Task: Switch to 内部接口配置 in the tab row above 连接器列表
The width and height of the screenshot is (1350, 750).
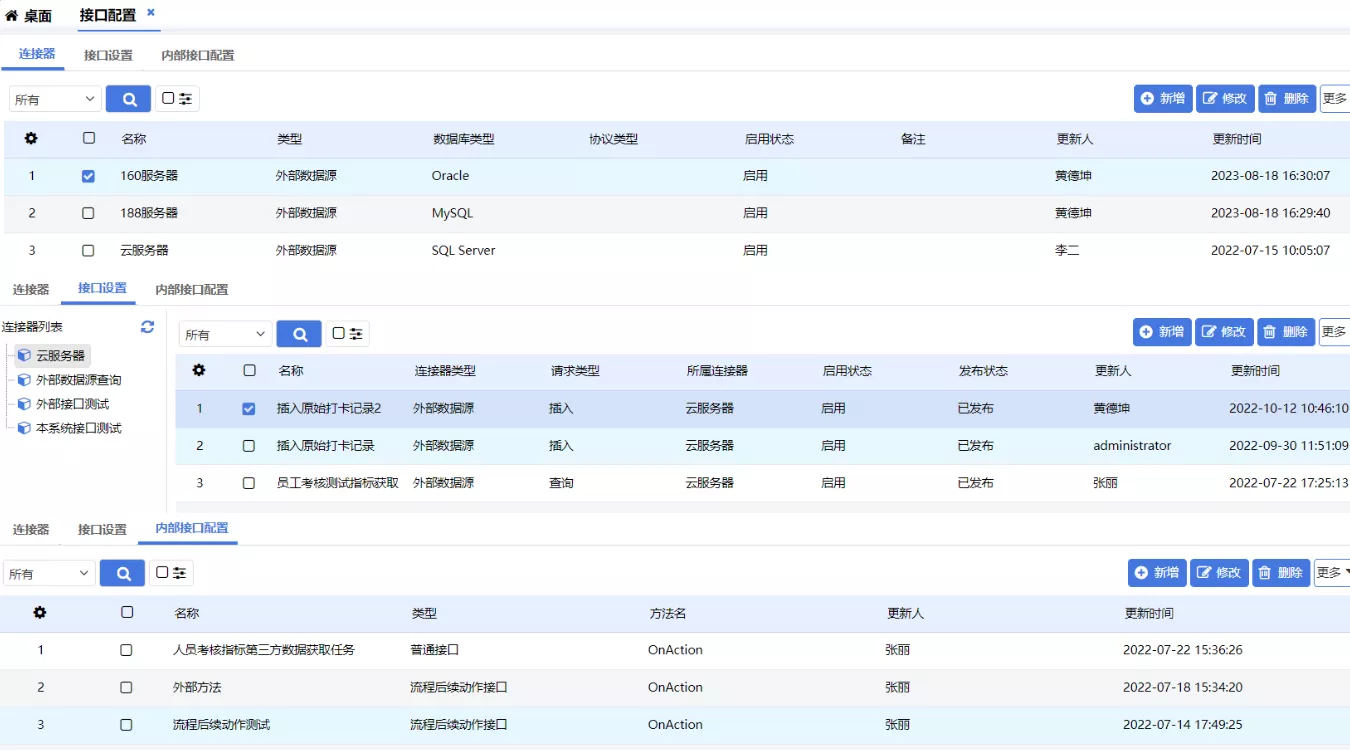Action: 192,289
